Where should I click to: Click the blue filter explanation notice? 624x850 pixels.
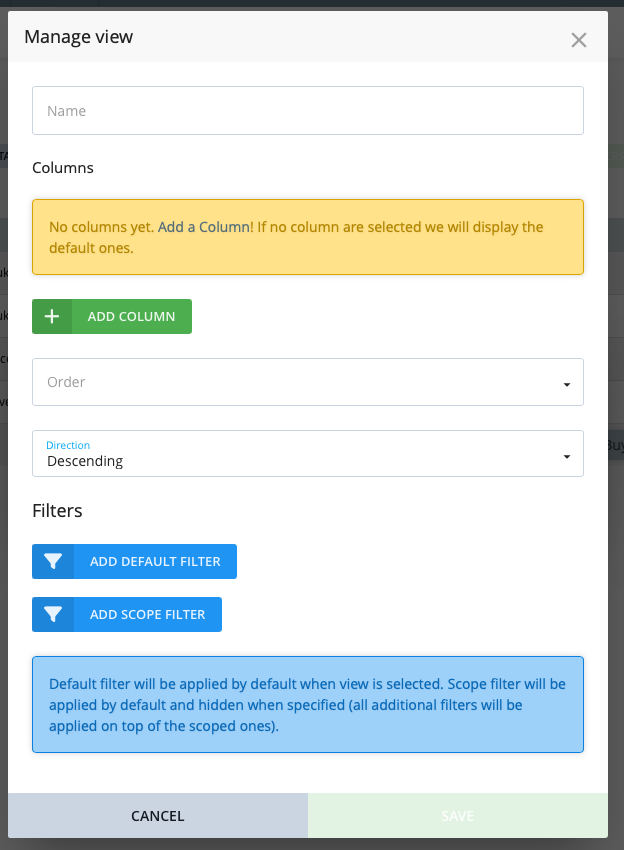point(307,704)
